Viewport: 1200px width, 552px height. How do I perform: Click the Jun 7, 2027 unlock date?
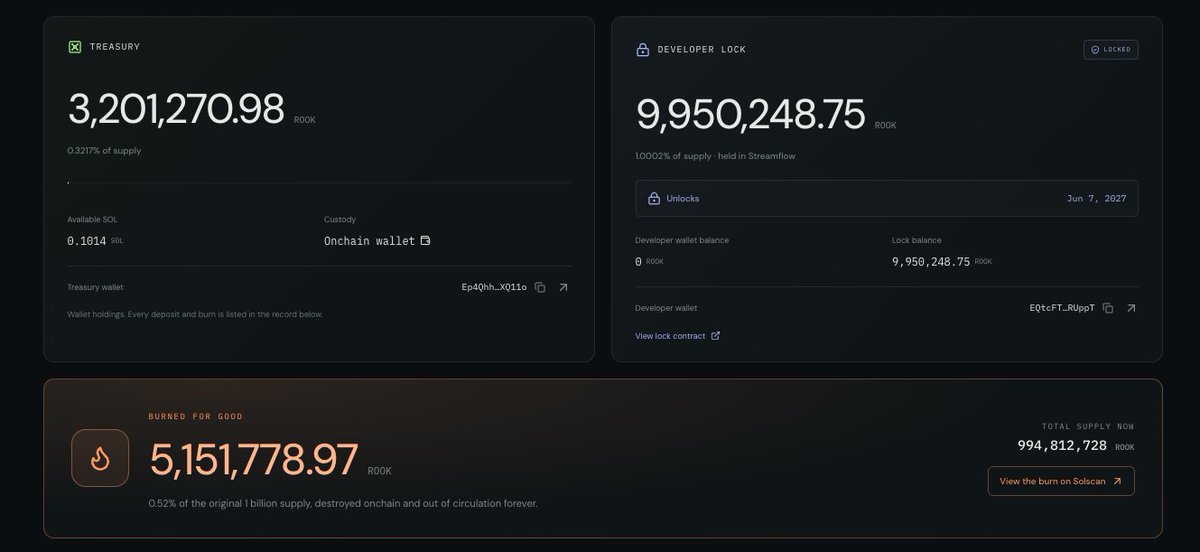pos(1096,198)
